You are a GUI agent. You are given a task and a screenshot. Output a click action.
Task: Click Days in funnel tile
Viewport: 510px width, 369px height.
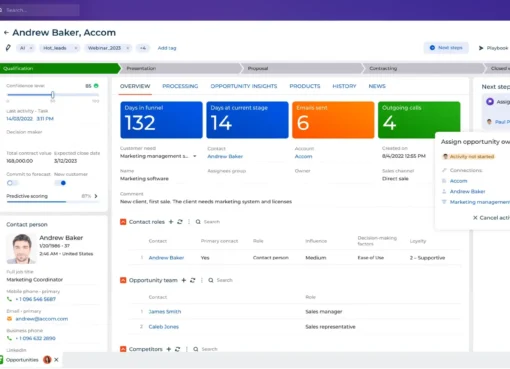coord(161,120)
